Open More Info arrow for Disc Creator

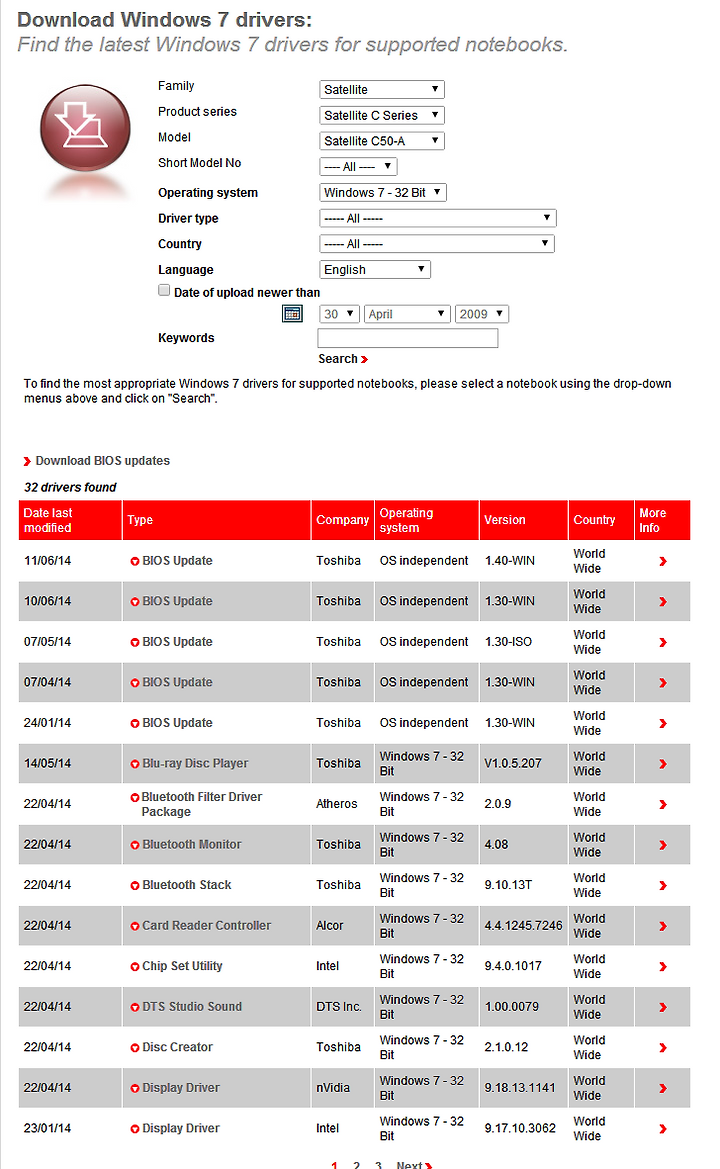click(663, 1048)
